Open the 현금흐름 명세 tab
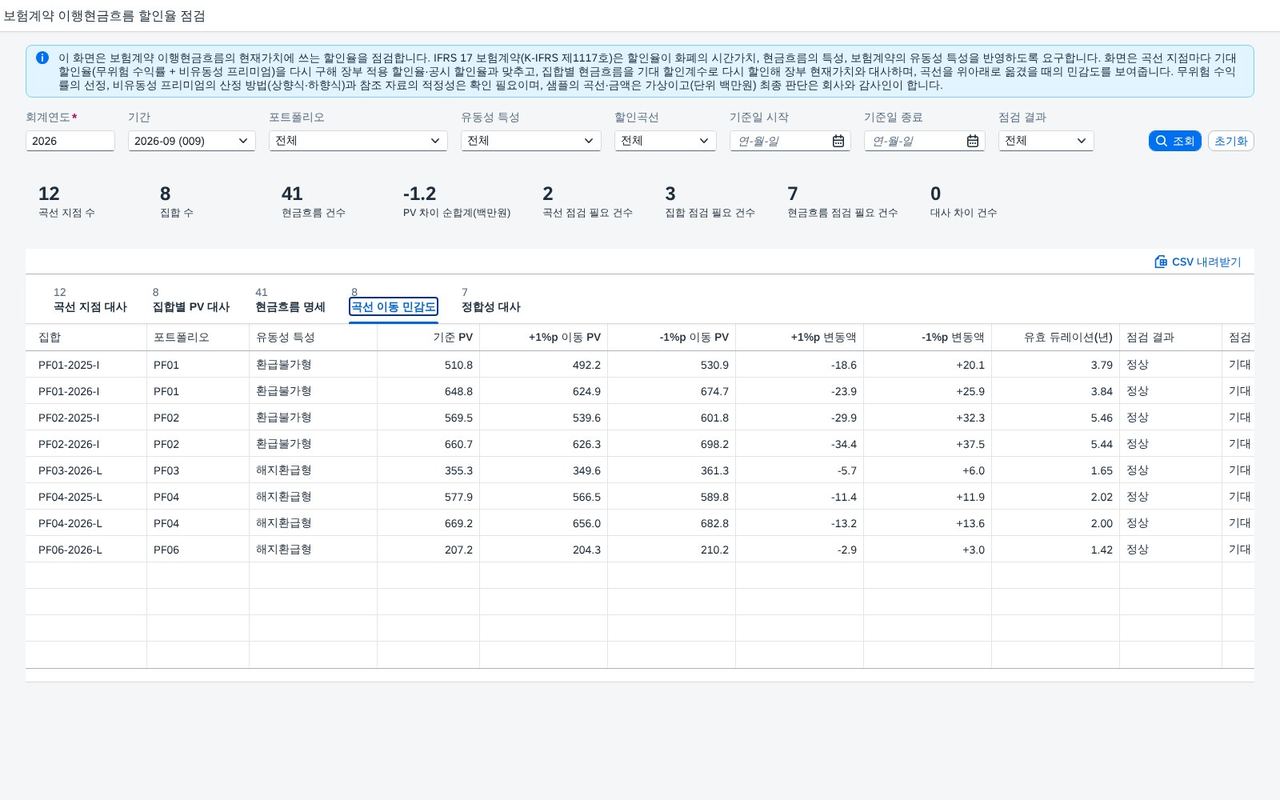This screenshot has width=1280, height=800. pyautogui.click(x=290, y=307)
